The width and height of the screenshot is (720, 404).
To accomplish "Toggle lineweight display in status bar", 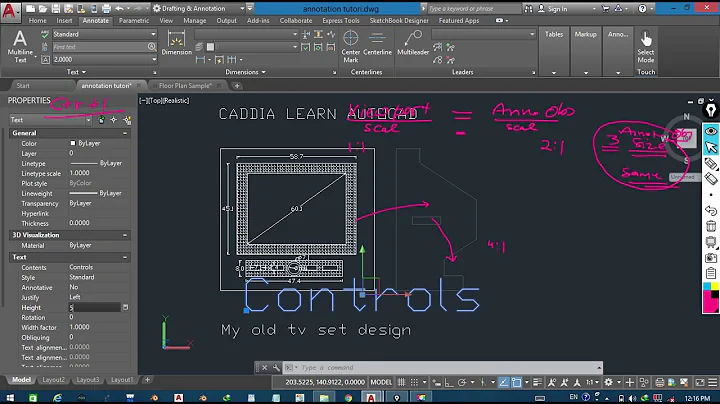I will [x=537, y=382].
